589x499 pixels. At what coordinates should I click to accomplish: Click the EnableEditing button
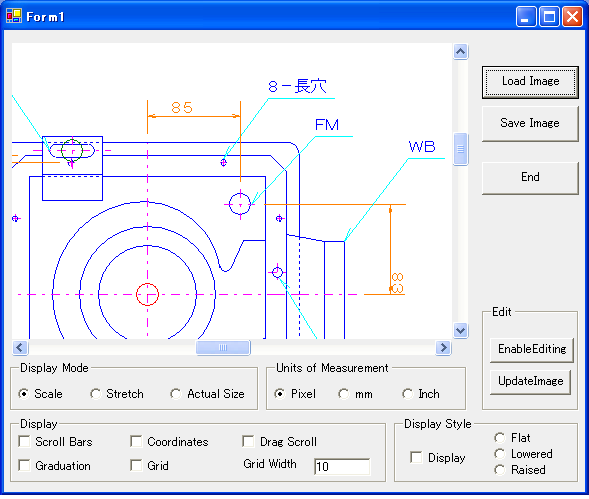532,349
